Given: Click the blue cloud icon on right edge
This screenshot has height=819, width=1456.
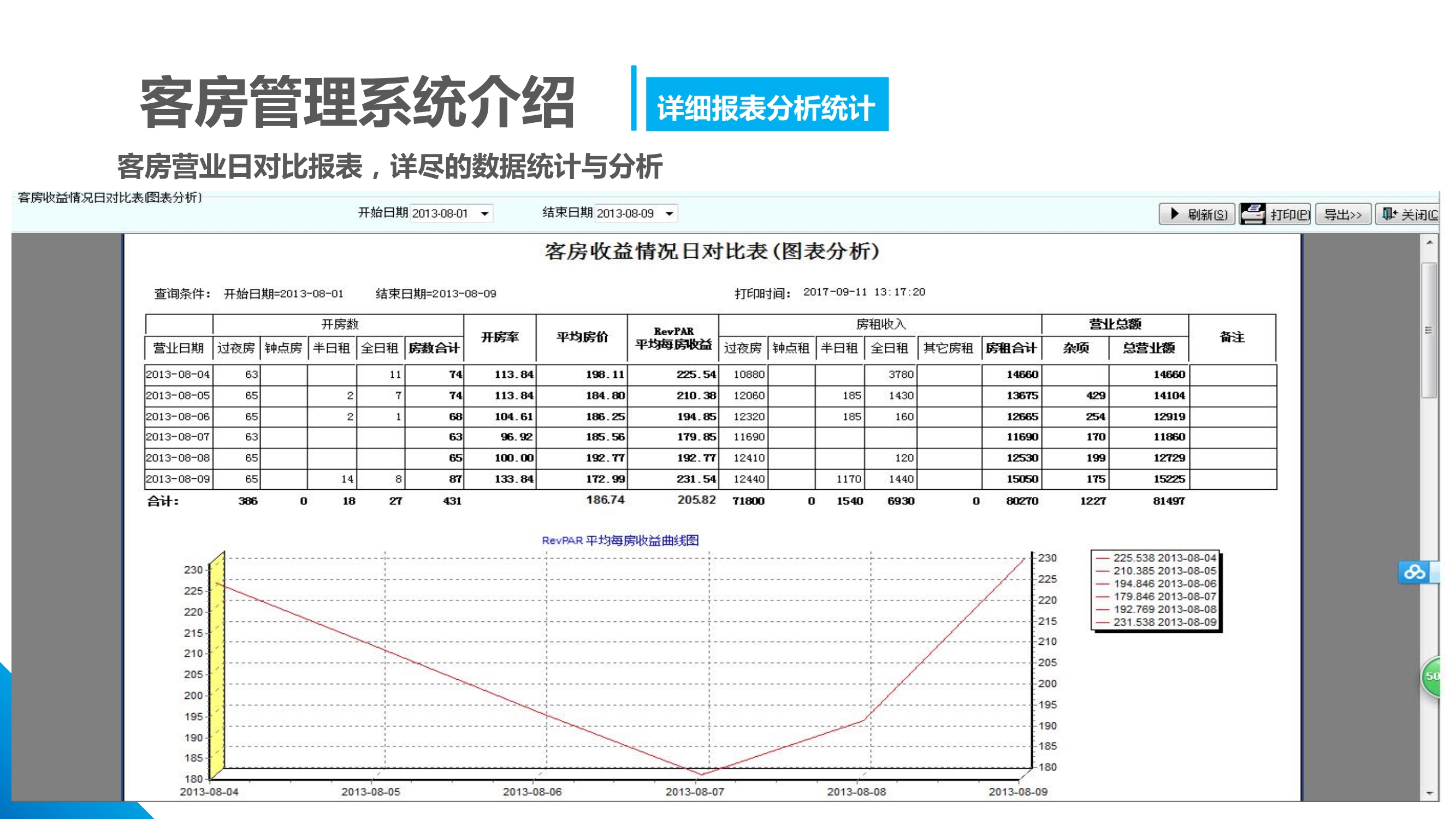Looking at the screenshot, I should click(x=1414, y=573).
